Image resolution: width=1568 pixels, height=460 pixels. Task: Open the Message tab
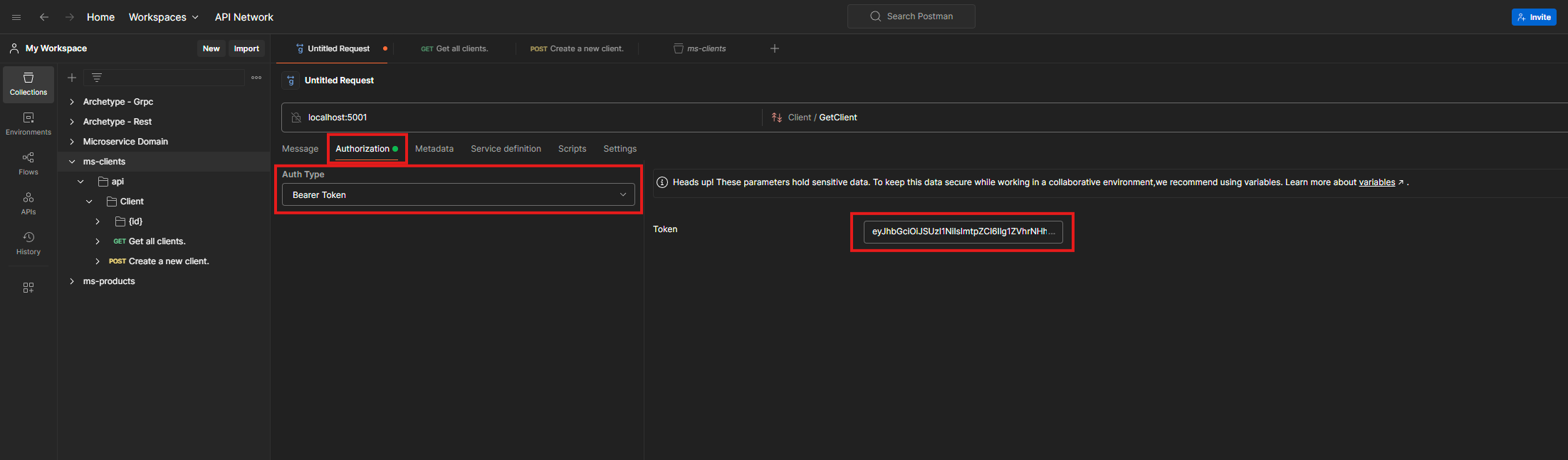pyautogui.click(x=300, y=149)
